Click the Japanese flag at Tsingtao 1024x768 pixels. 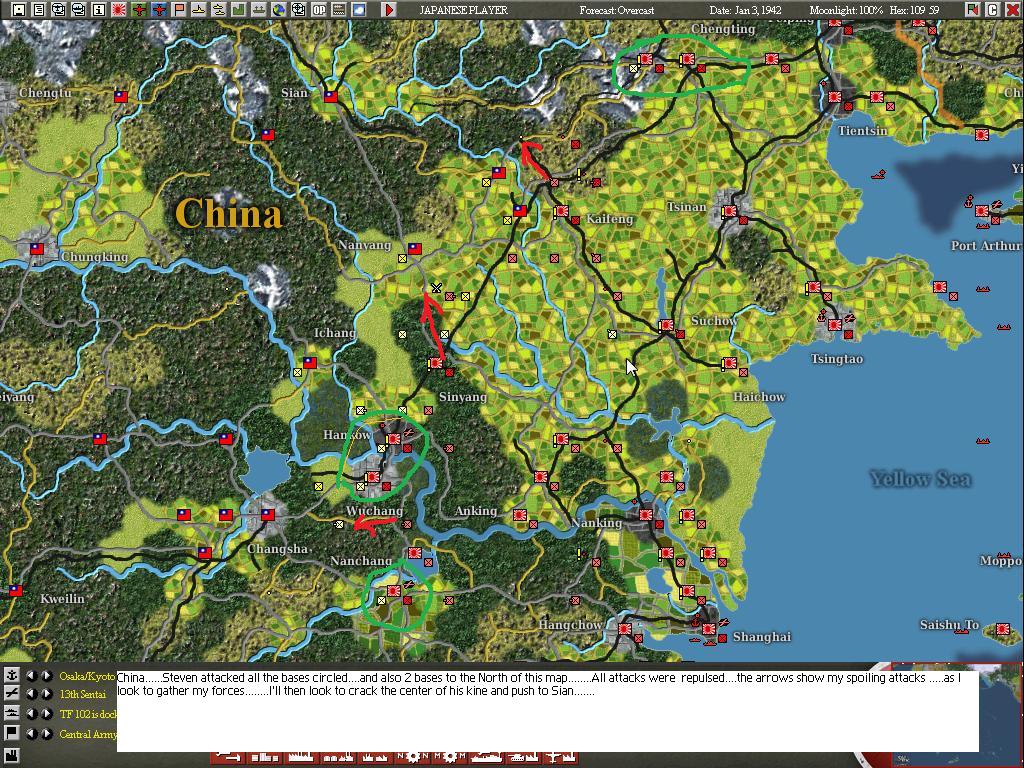tap(835, 325)
